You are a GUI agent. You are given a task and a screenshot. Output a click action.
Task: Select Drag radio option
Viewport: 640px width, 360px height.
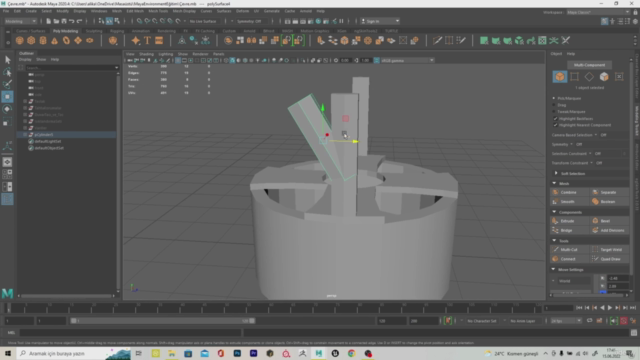[x=554, y=105]
